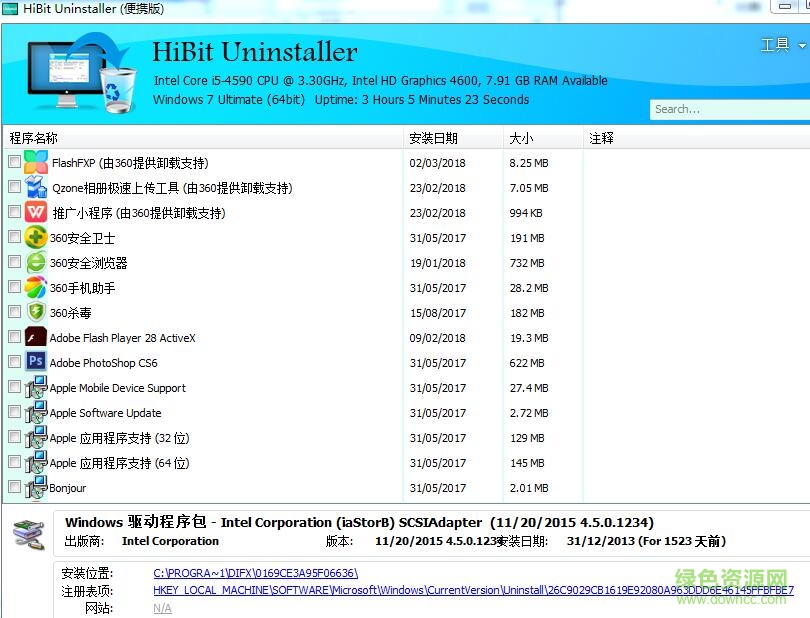Tick the Bonjour checkbox

pos(14,487)
